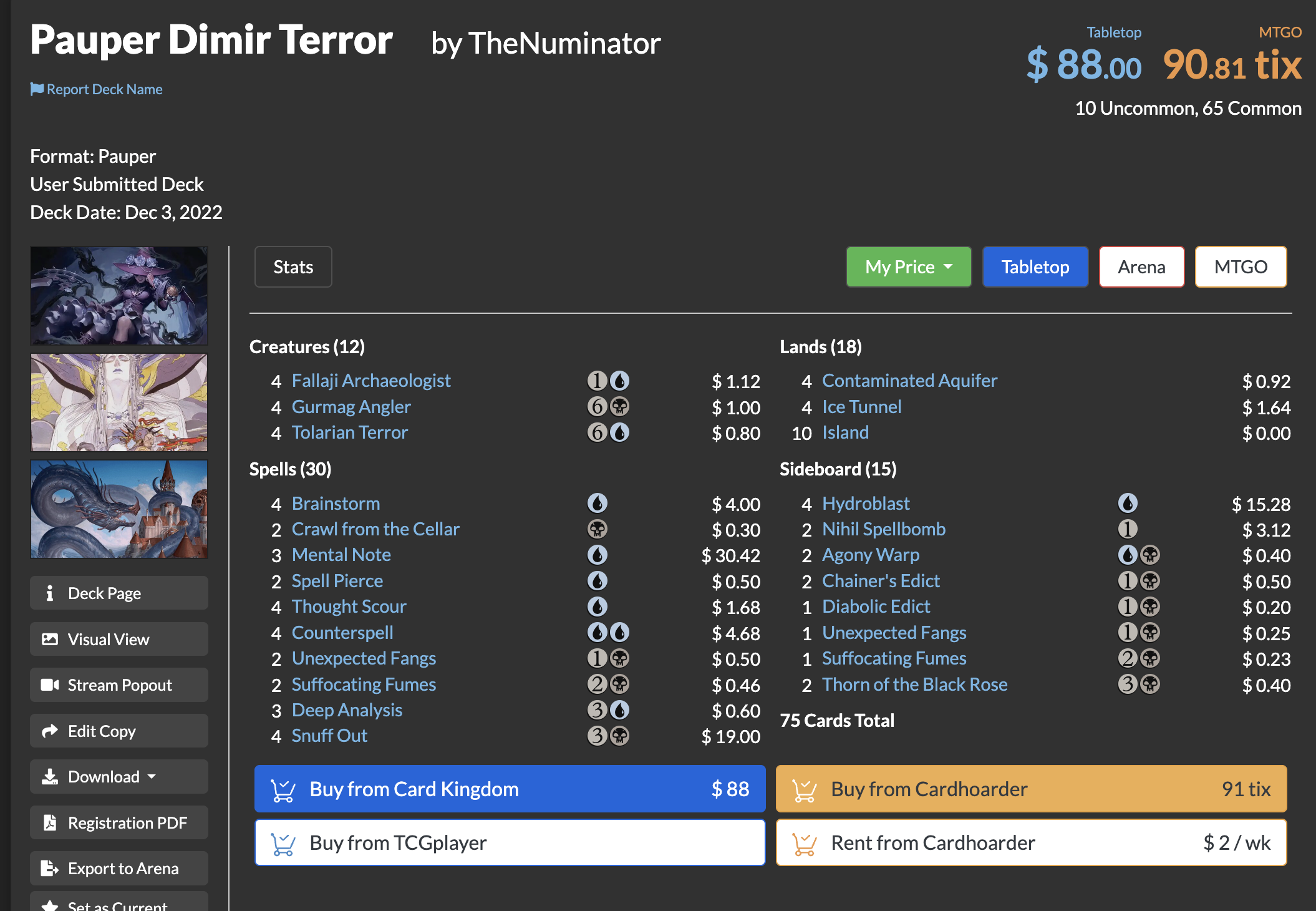Open the Chainer's Edict card link
This screenshot has width=1316, height=911.
(x=881, y=581)
